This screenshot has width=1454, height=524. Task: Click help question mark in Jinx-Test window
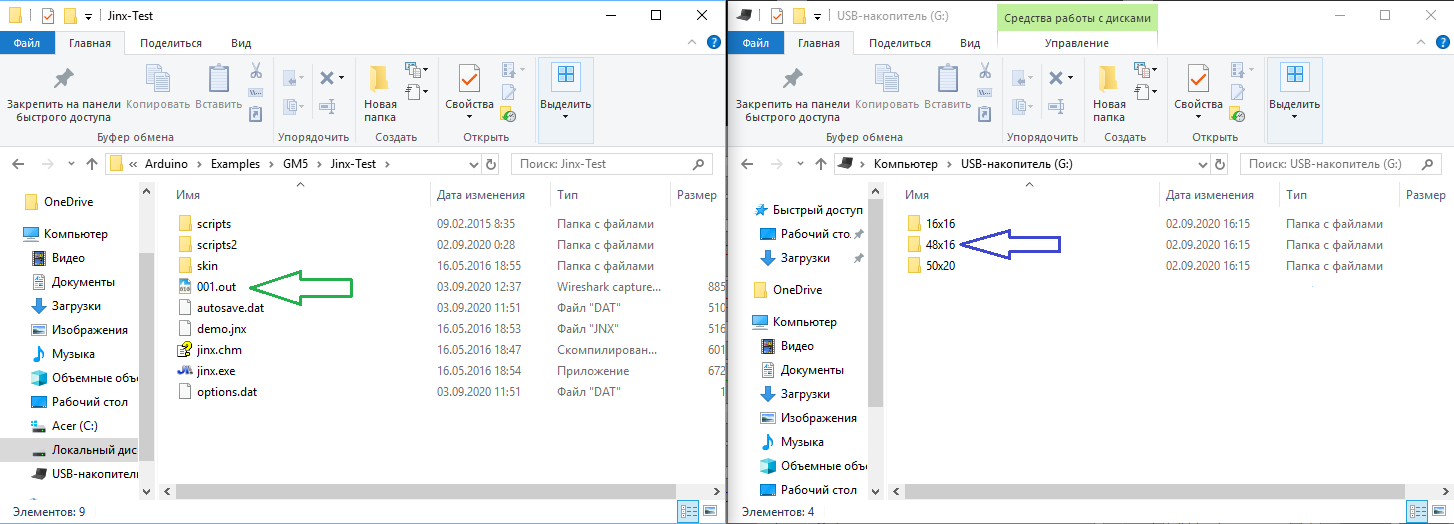(713, 43)
